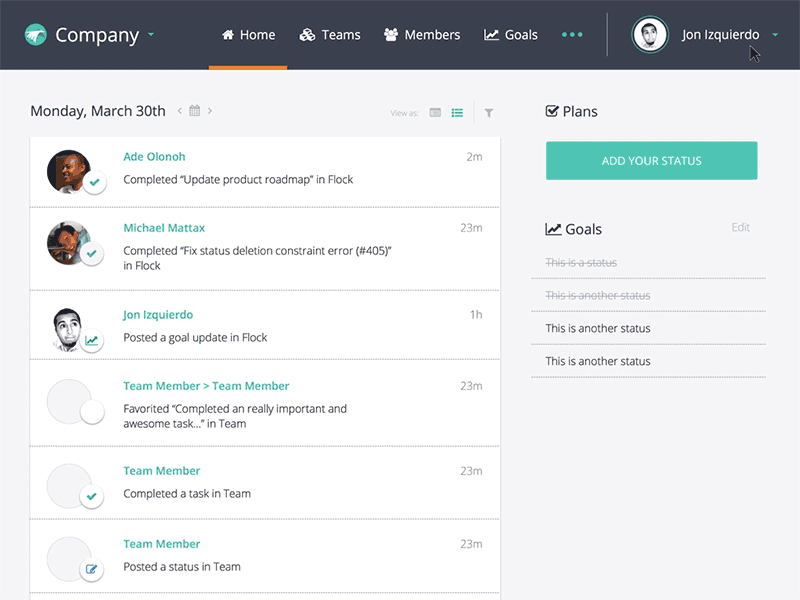Mark 'This is another status' as complete
The height and width of the screenshot is (600, 800).
click(x=598, y=328)
